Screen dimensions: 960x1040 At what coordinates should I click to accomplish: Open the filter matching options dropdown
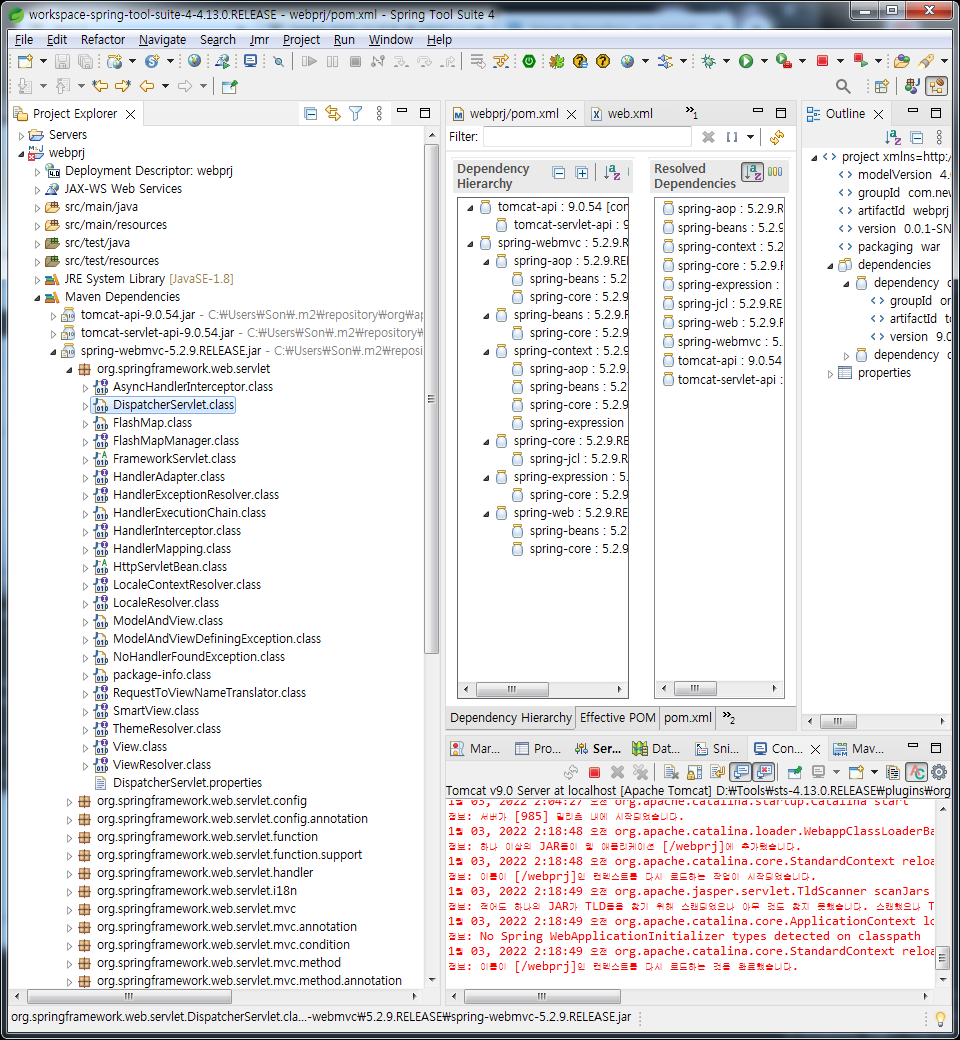tap(750, 137)
